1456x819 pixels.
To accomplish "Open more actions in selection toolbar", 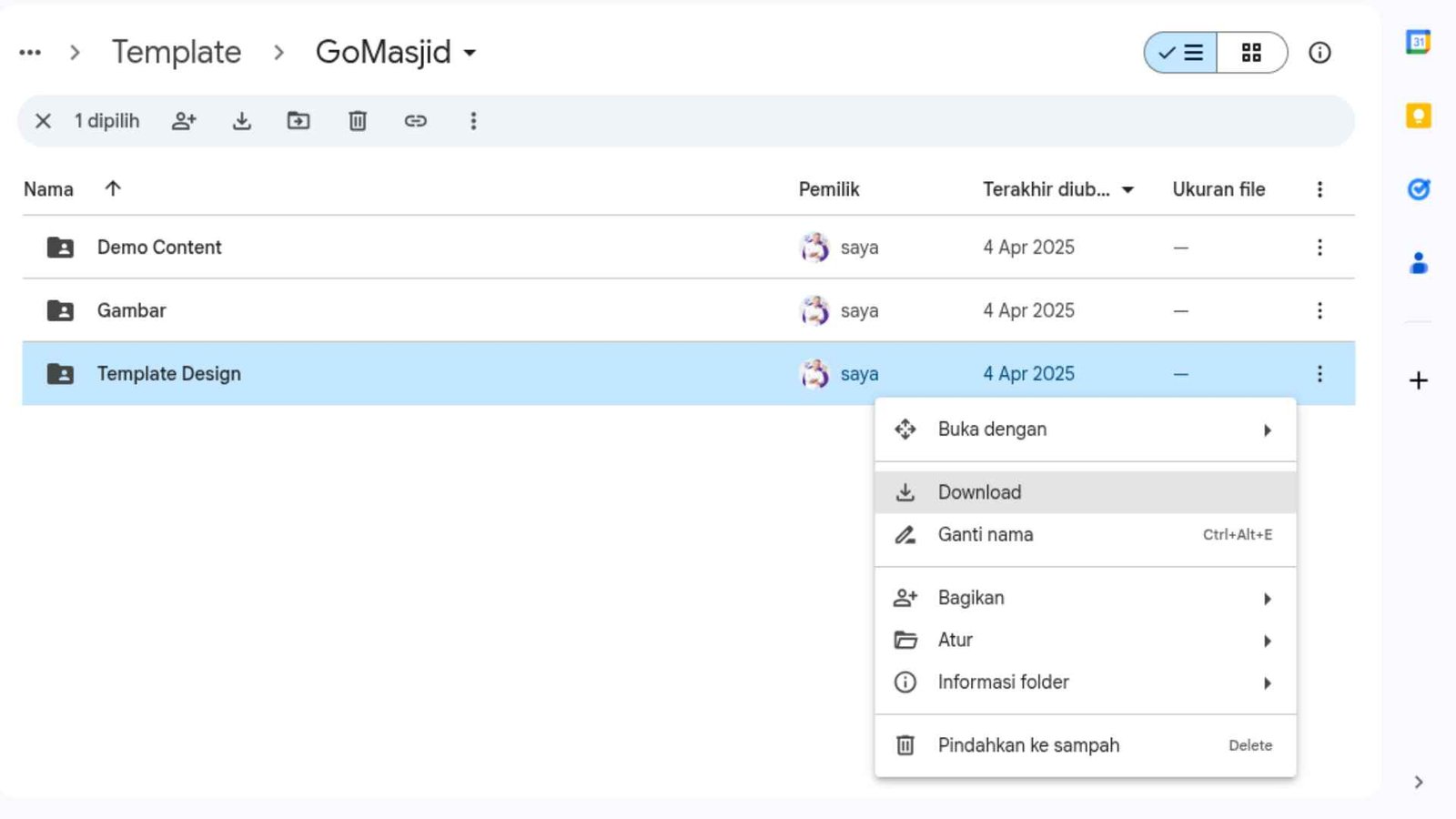I will (473, 121).
